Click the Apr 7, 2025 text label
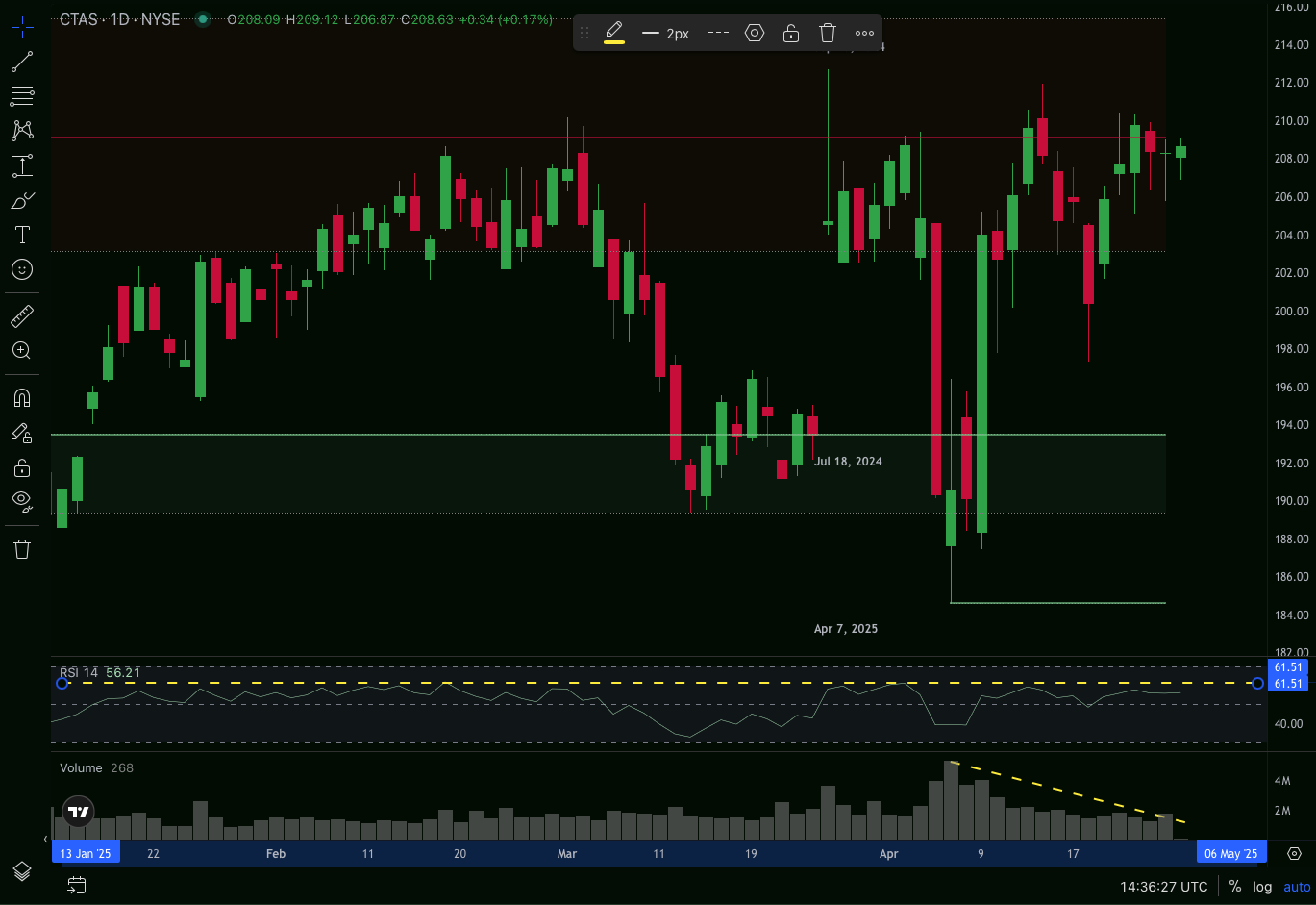The image size is (1316, 905). 846,629
